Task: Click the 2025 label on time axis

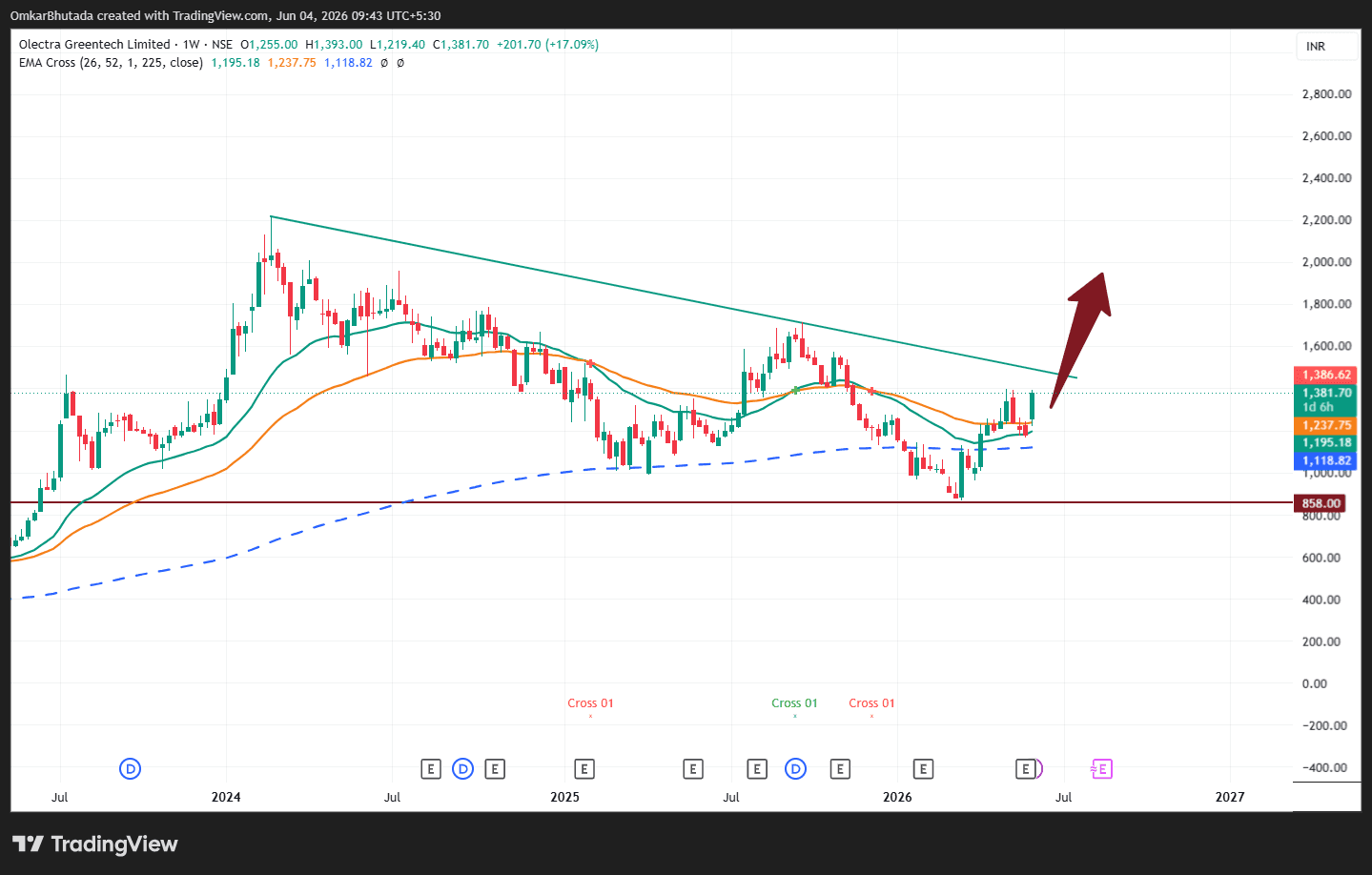Action: click(564, 797)
